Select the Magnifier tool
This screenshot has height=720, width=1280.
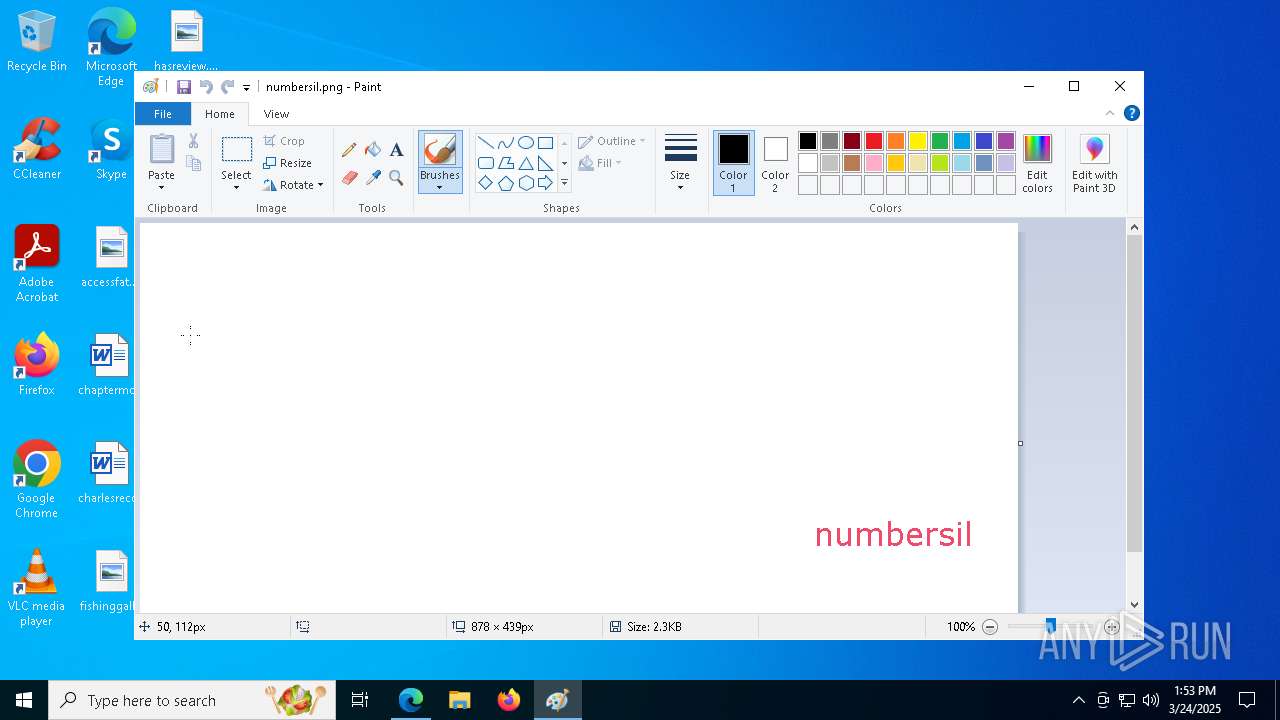[396, 178]
